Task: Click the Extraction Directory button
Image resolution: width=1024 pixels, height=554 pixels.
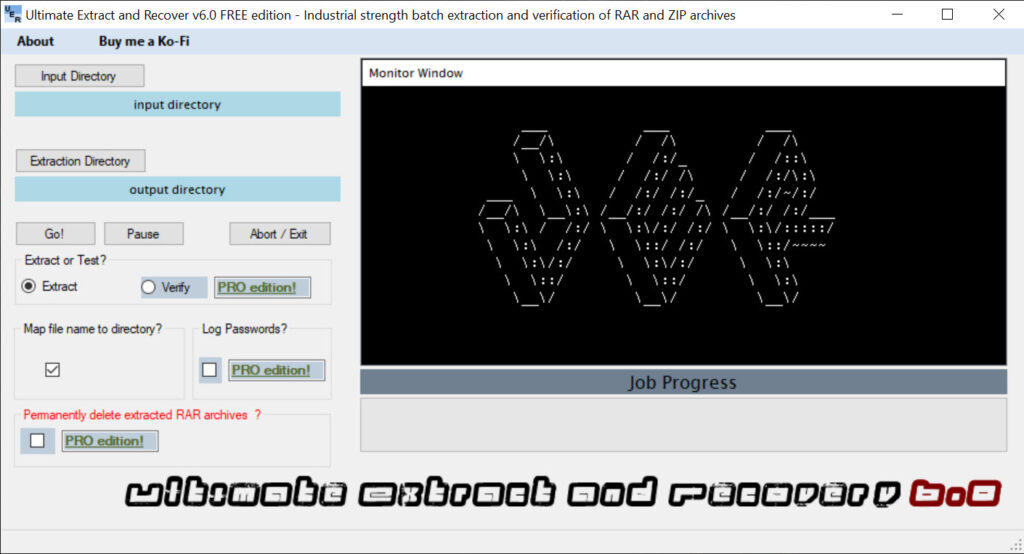Action: click(80, 161)
